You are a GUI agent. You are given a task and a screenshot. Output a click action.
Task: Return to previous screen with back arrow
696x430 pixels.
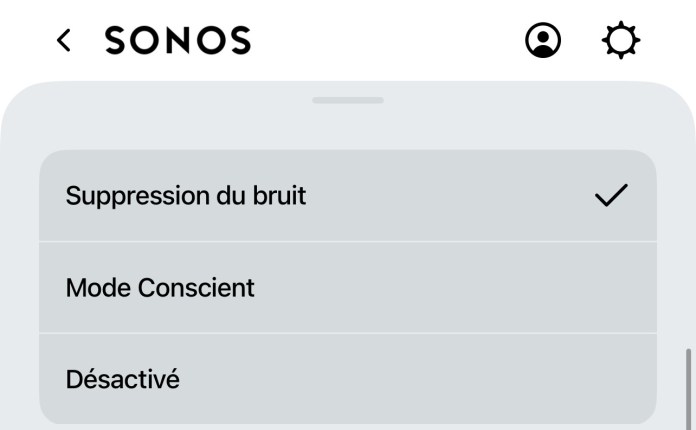click(x=63, y=40)
